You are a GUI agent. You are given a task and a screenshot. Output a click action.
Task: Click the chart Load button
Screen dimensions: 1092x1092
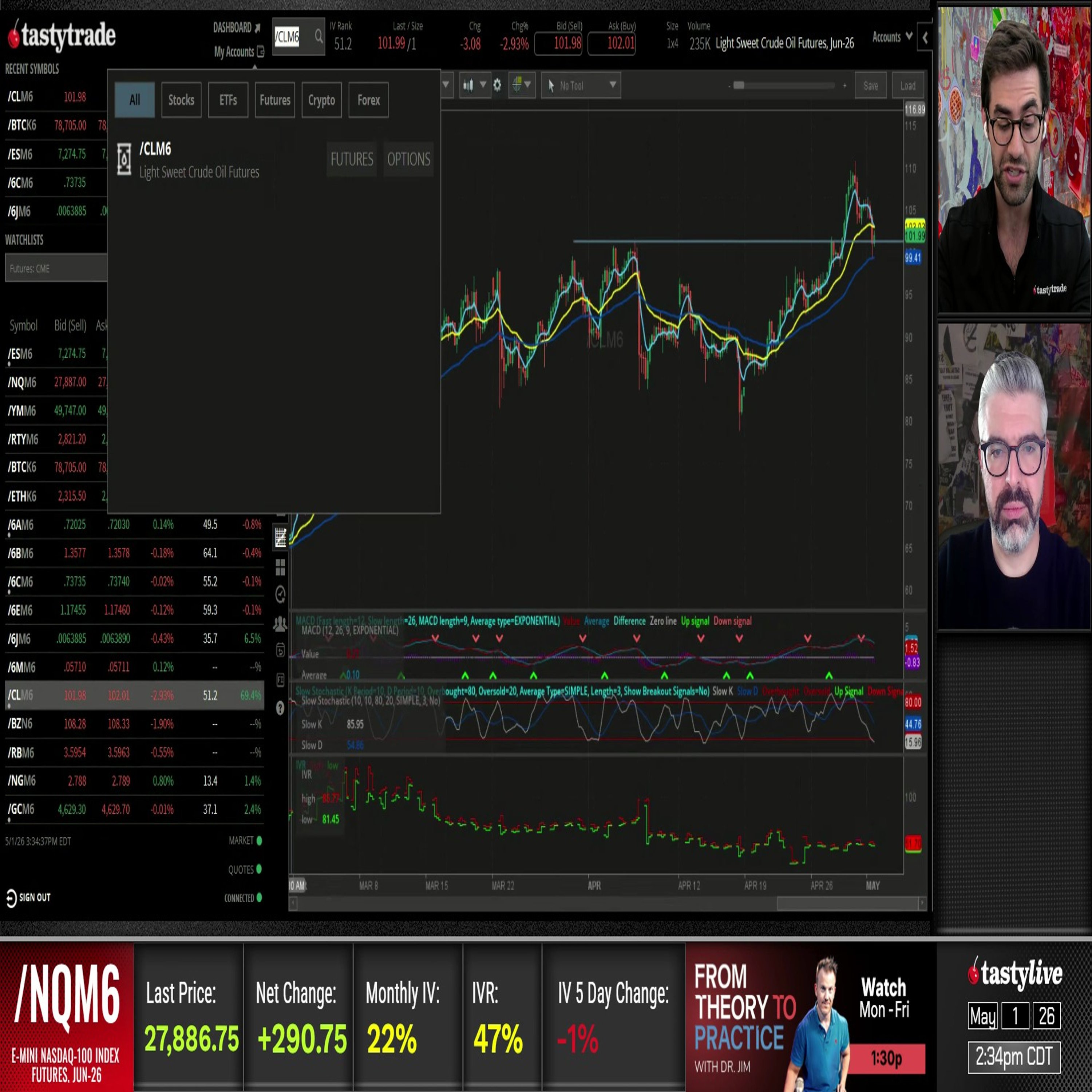(908, 86)
